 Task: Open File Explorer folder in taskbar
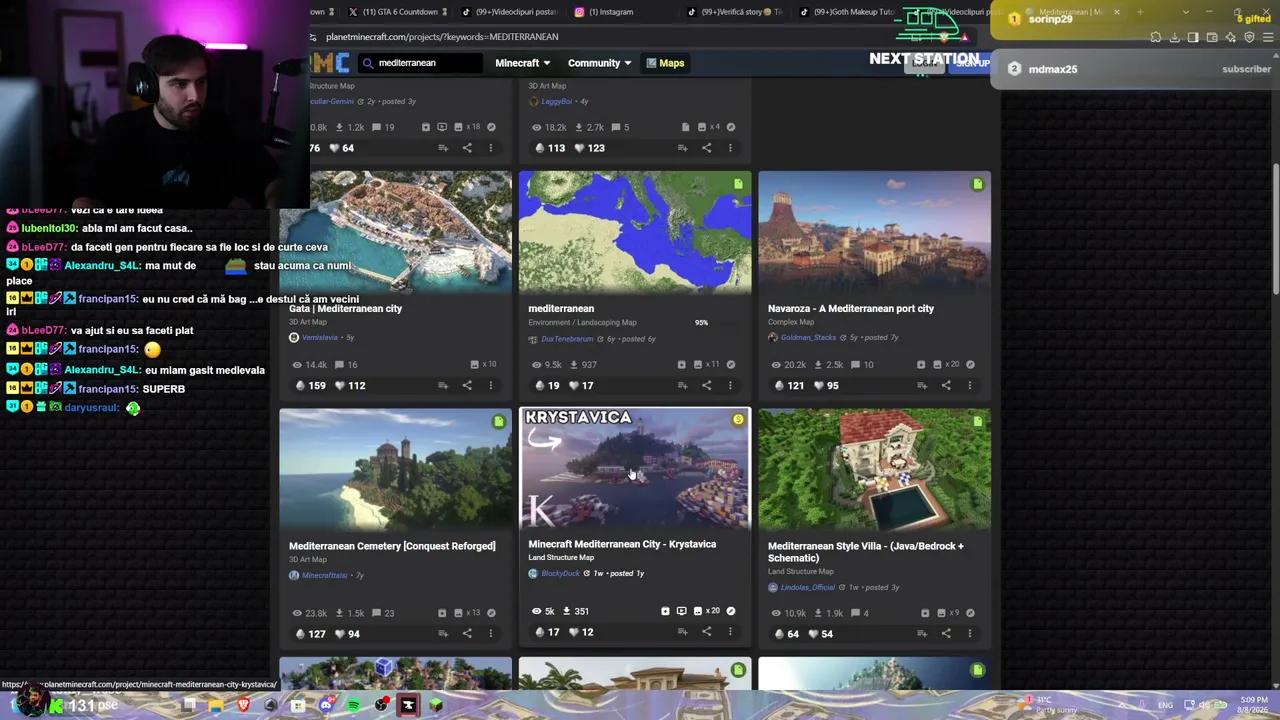coord(216,705)
